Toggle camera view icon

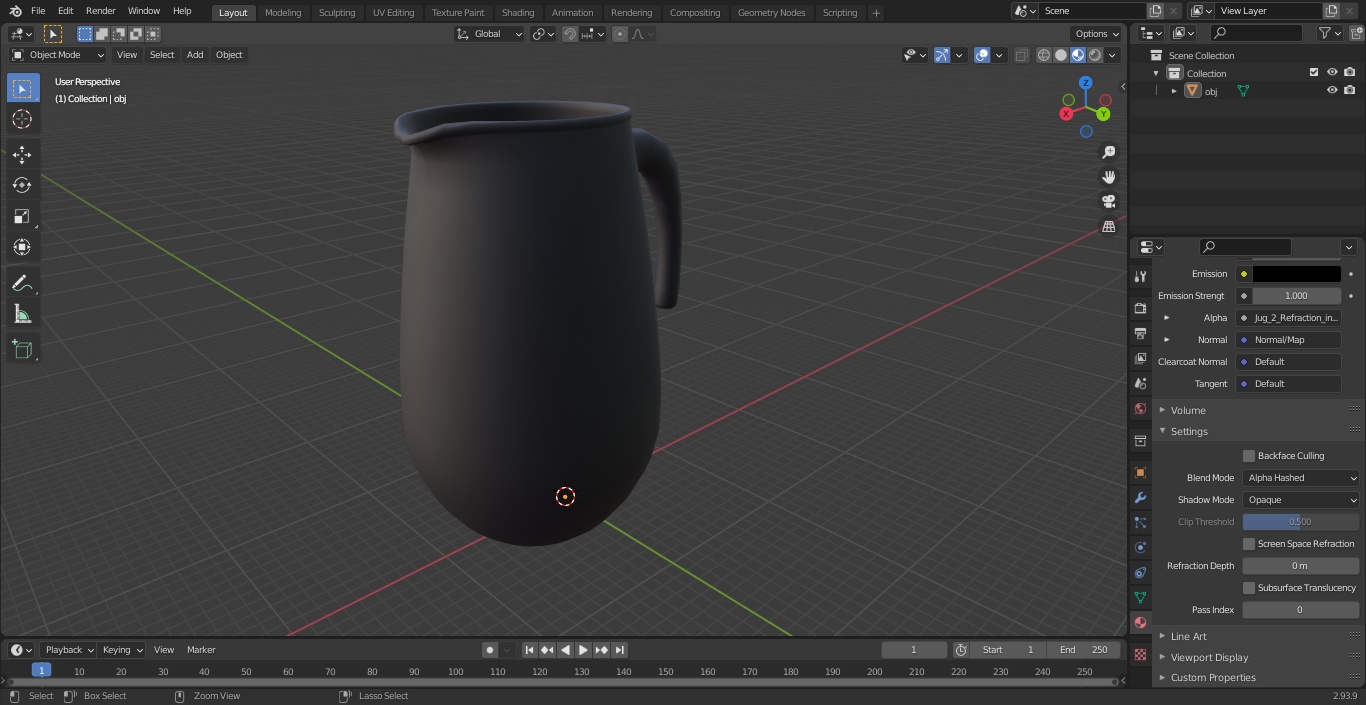[x=1108, y=202]
